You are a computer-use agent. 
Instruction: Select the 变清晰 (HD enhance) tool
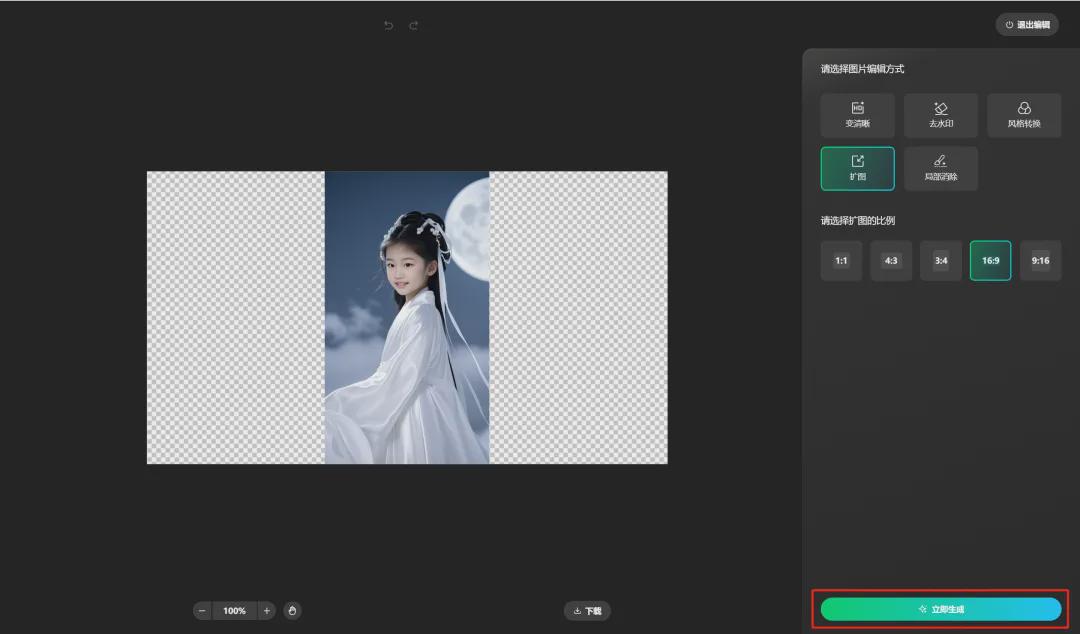tap(857, 115)
